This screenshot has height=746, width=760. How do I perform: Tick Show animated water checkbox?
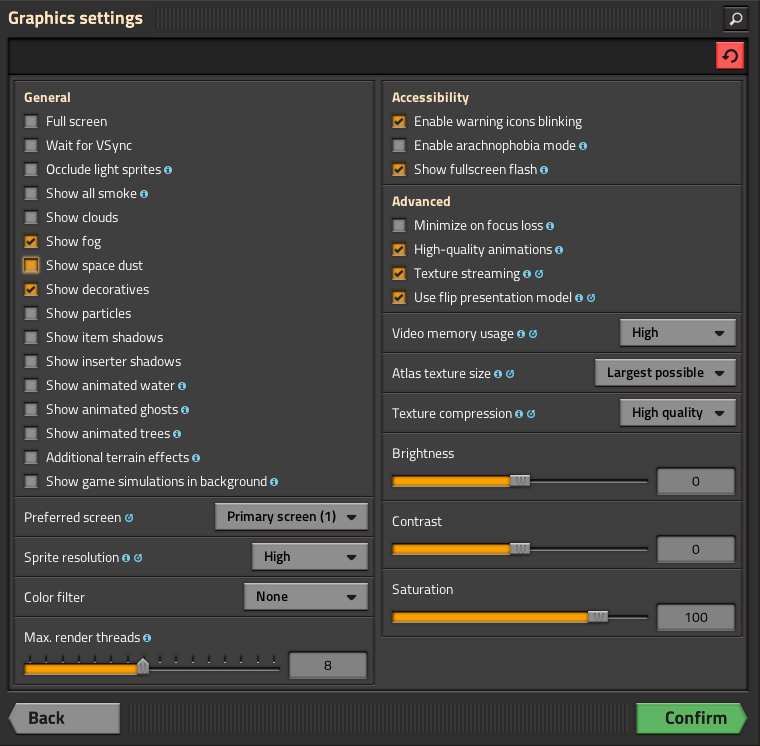click(x=31, y=385)
